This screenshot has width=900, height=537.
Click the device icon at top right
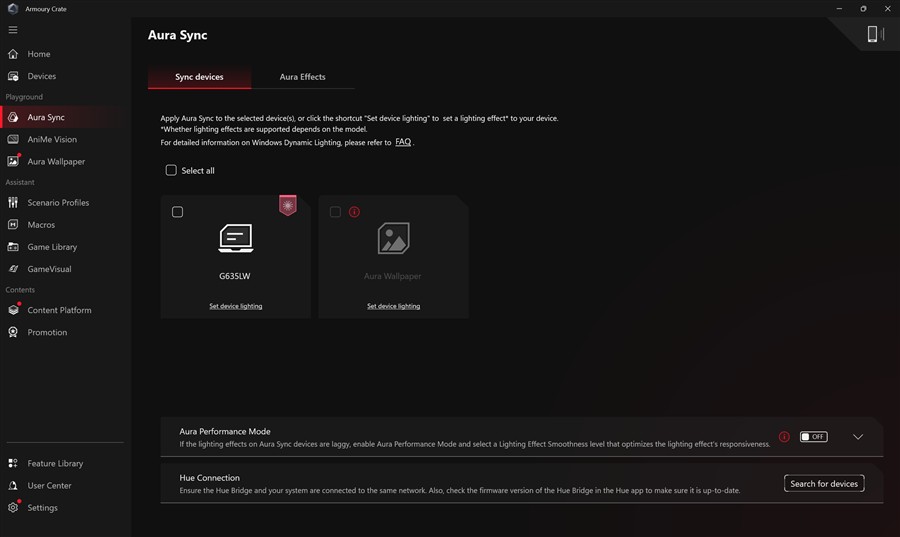pyautogui.click(x=872, y=35)
